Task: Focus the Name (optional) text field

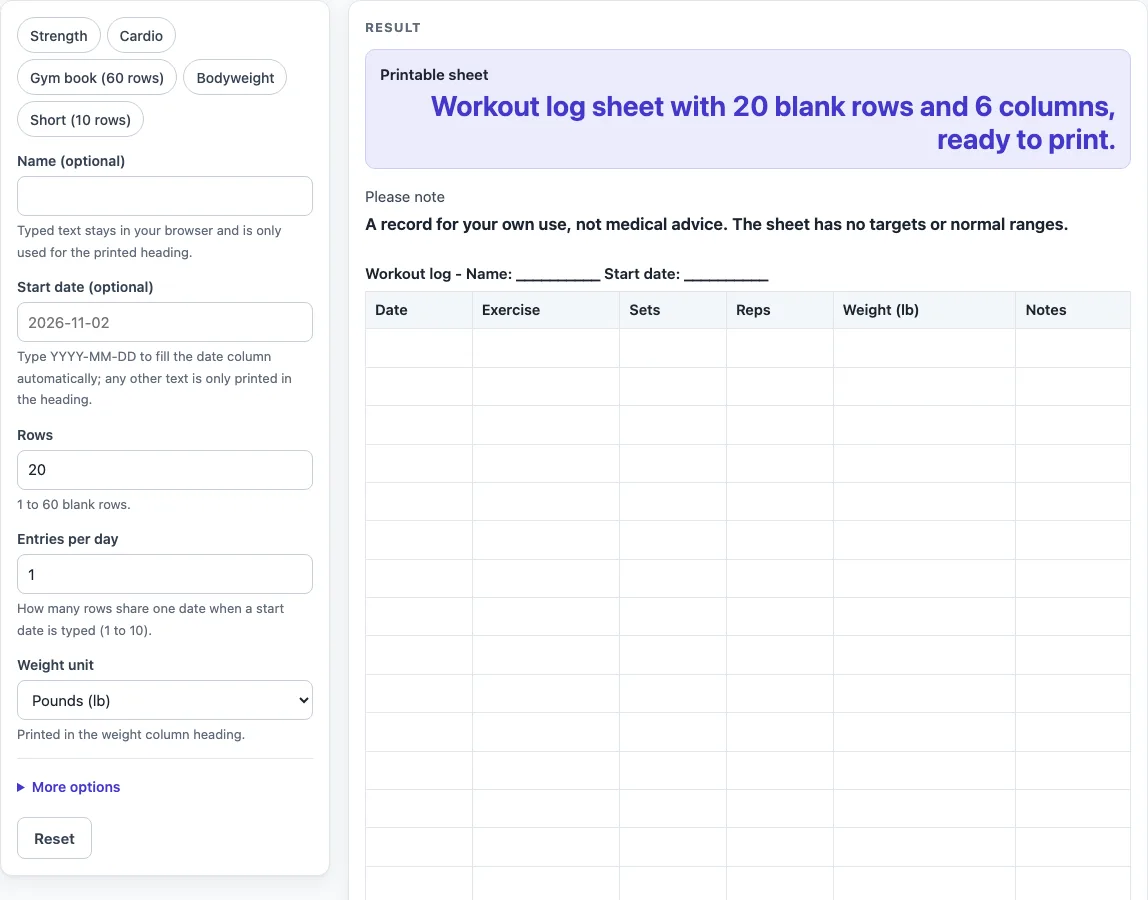Action: pos(165,196)
